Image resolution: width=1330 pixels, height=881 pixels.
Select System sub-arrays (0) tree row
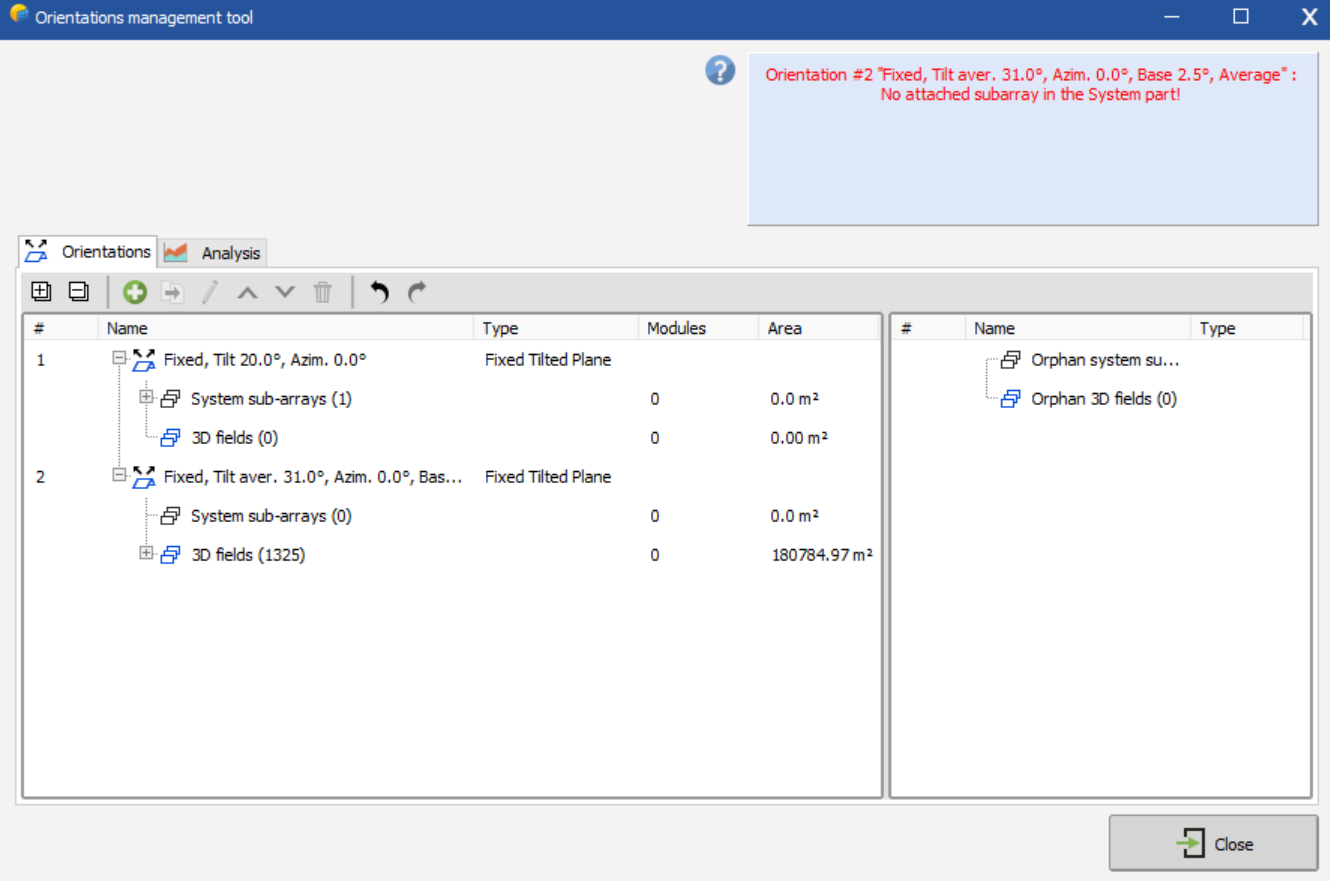(x=271, y=516)
